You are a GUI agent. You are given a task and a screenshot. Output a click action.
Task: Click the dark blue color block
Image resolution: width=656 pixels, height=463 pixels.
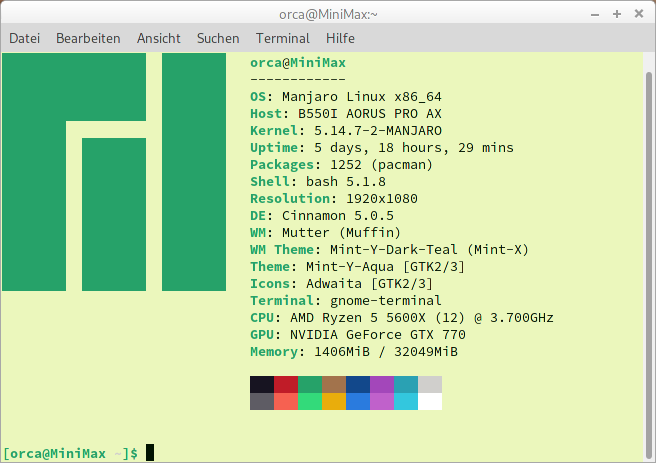358,384
